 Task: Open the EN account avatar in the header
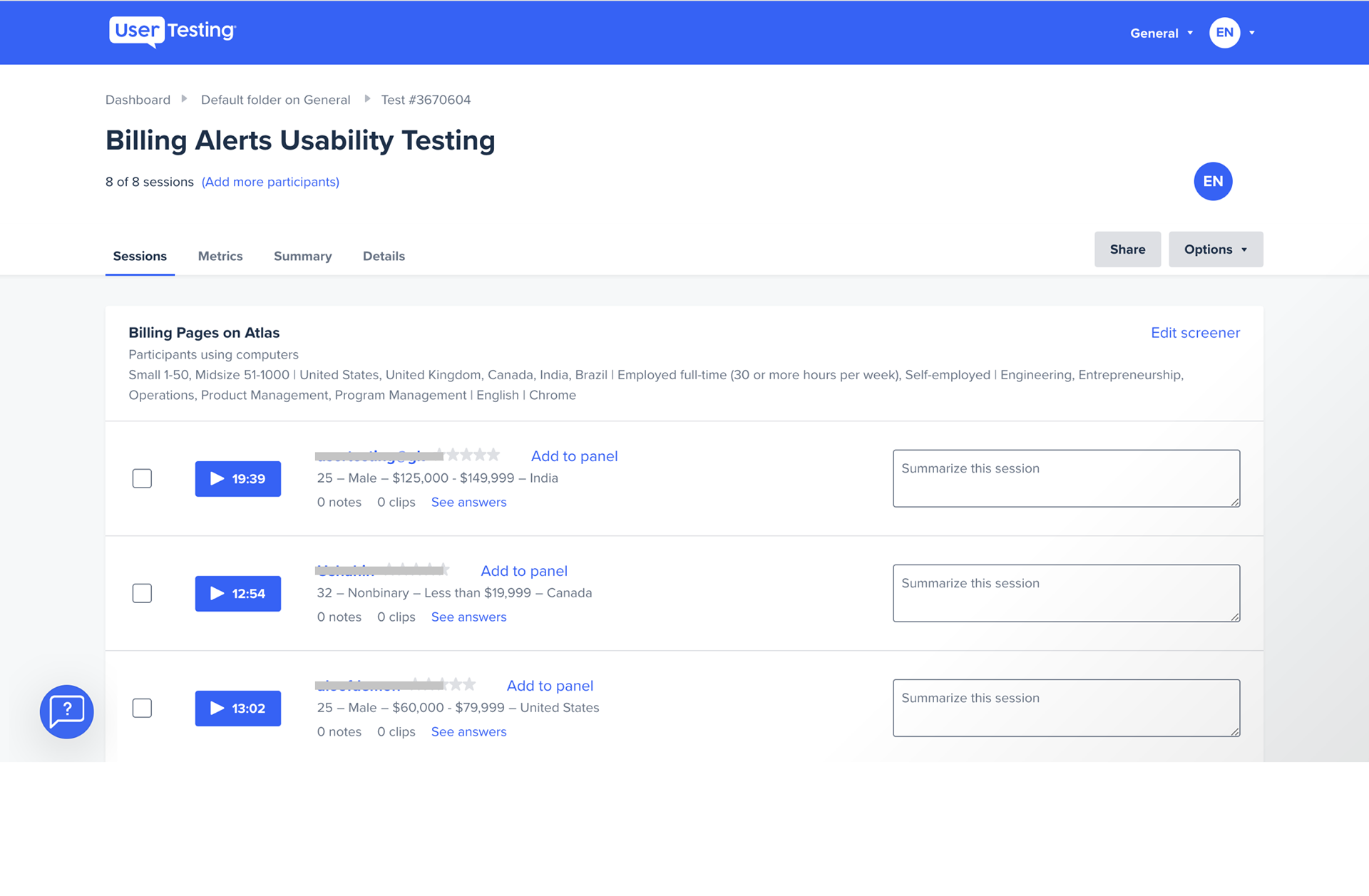click(1224, 32)
